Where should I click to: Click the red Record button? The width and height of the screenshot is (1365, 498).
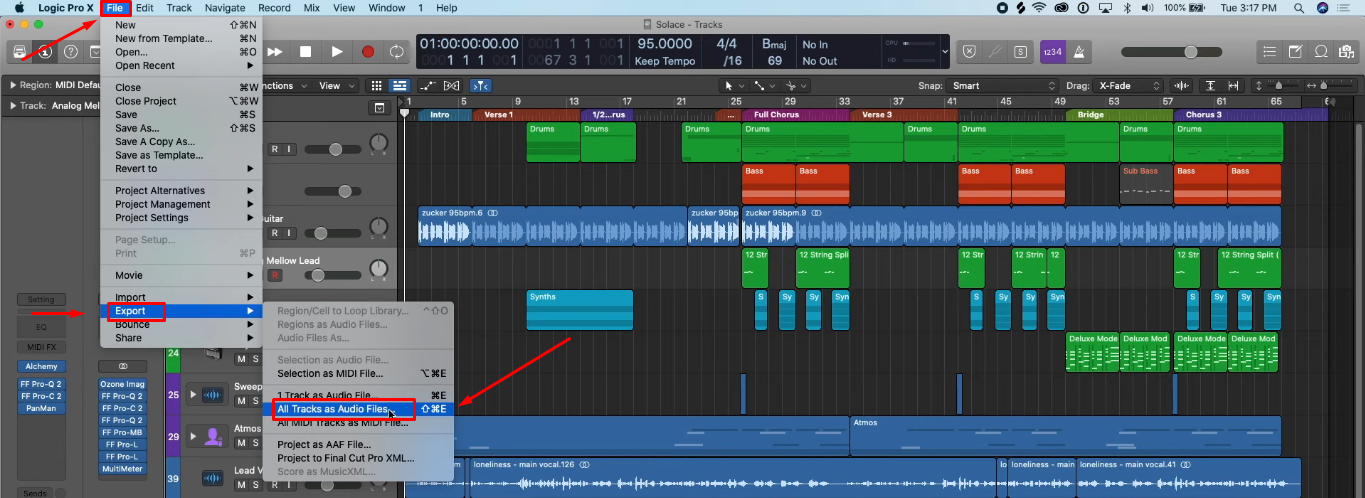click(368, 52)
